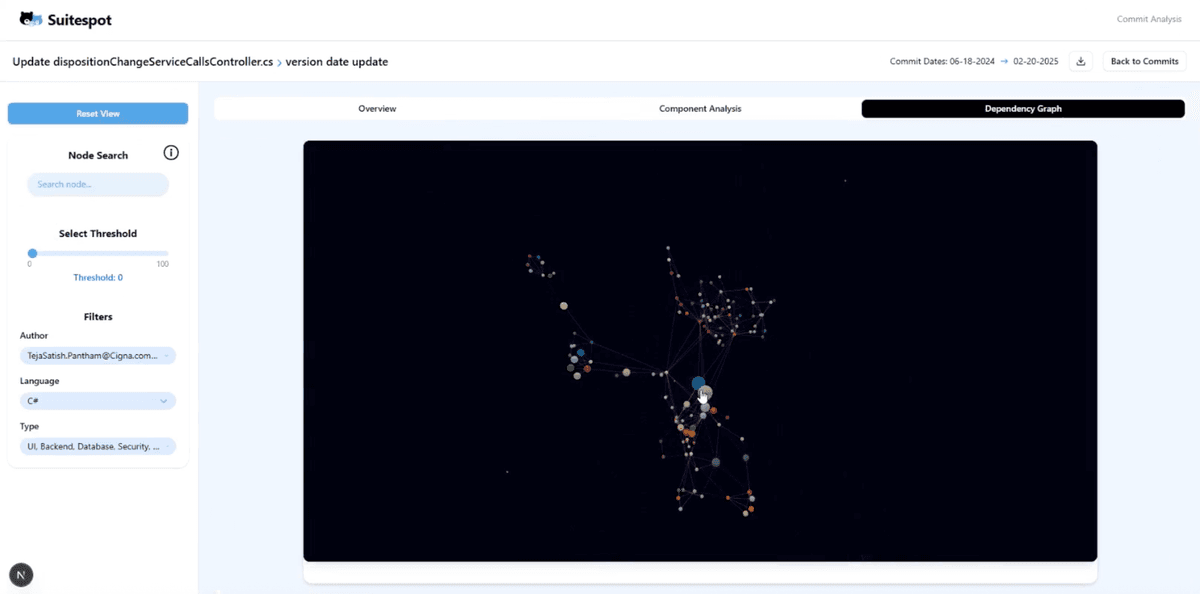
Task: Select the isolated beige node at upper left
Action: tap(564, 306)
